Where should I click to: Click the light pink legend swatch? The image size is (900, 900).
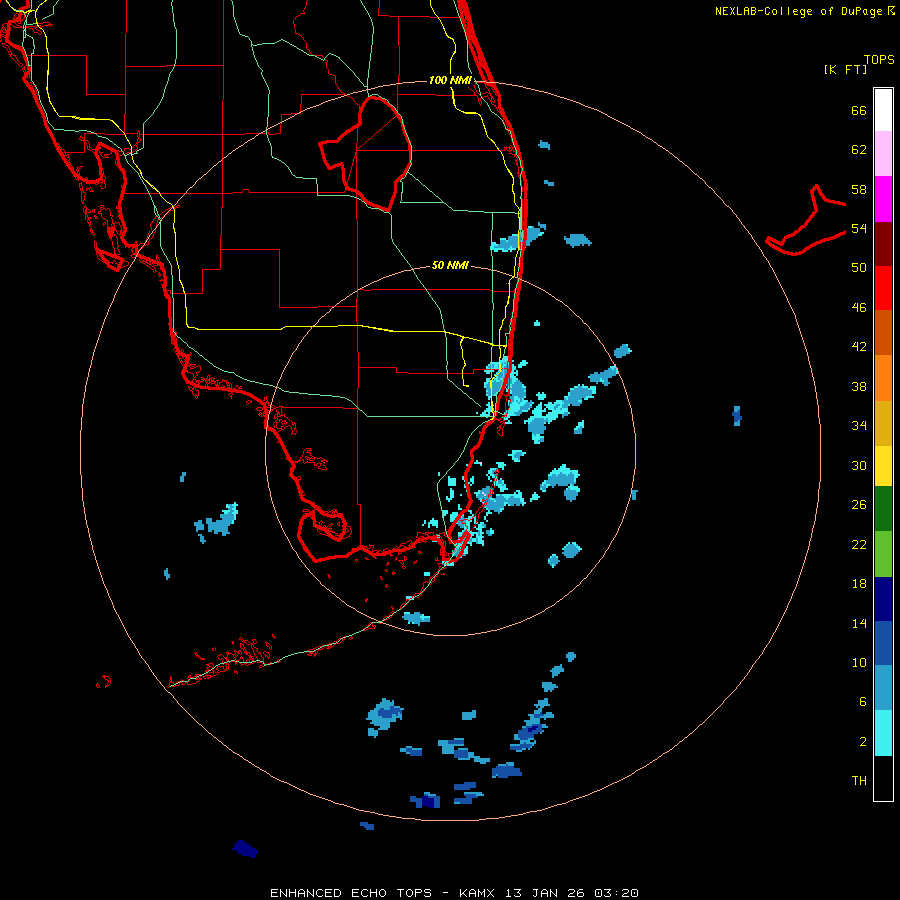click(x=883, y=154)
